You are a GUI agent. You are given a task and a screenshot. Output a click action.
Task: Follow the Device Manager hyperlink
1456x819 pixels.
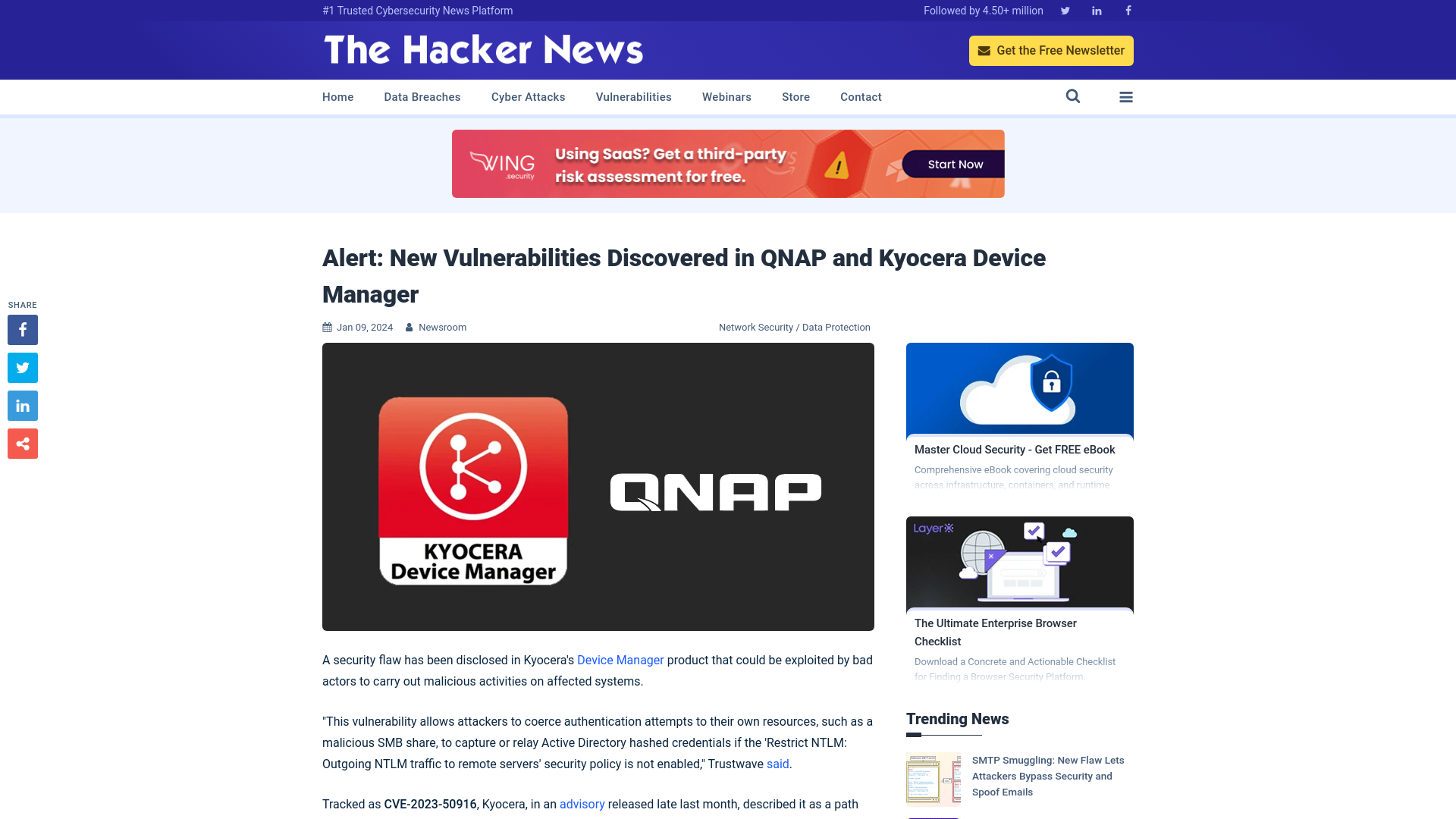click(620, 660)
